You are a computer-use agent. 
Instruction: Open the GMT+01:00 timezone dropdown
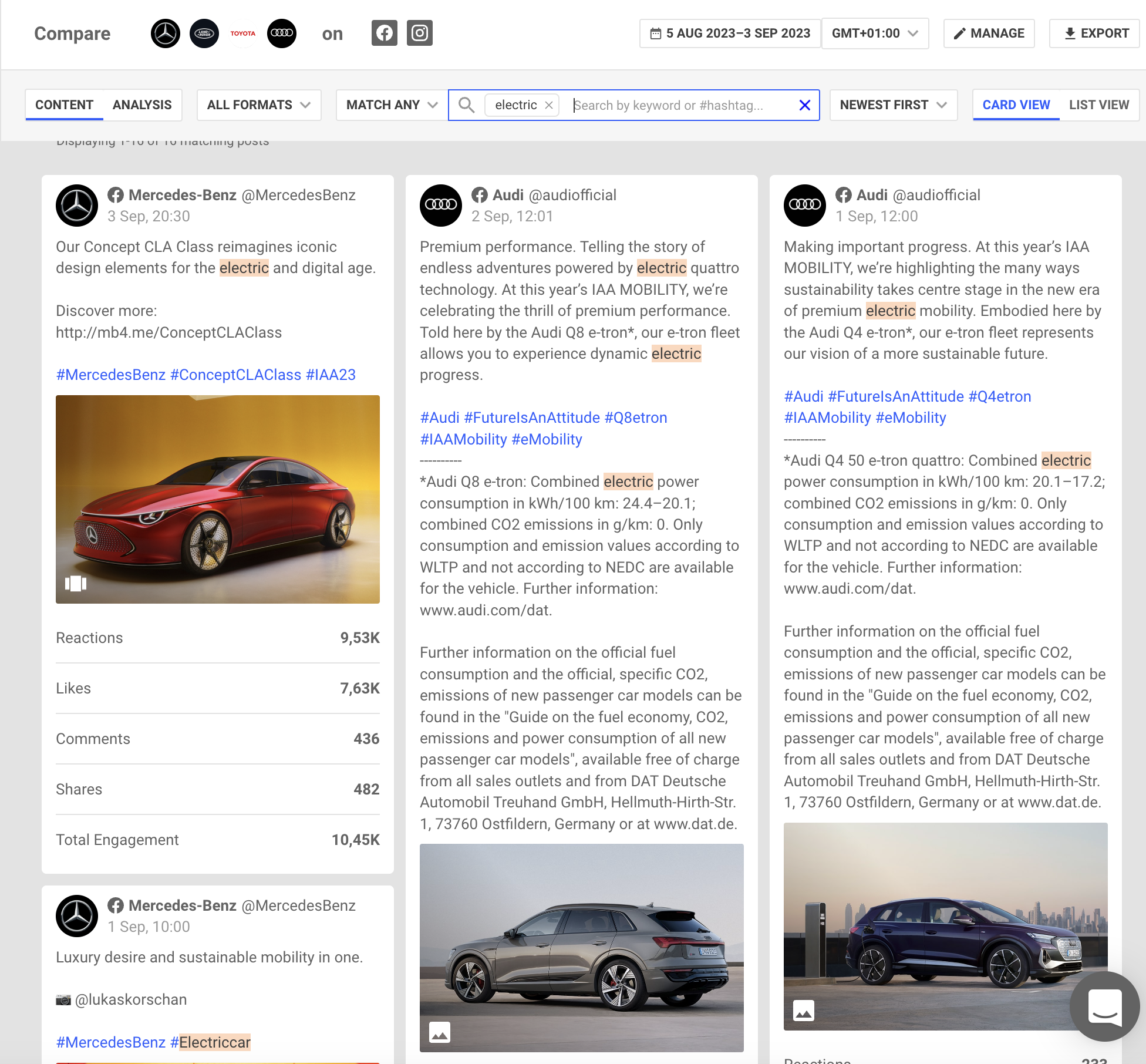click(875, 33)
